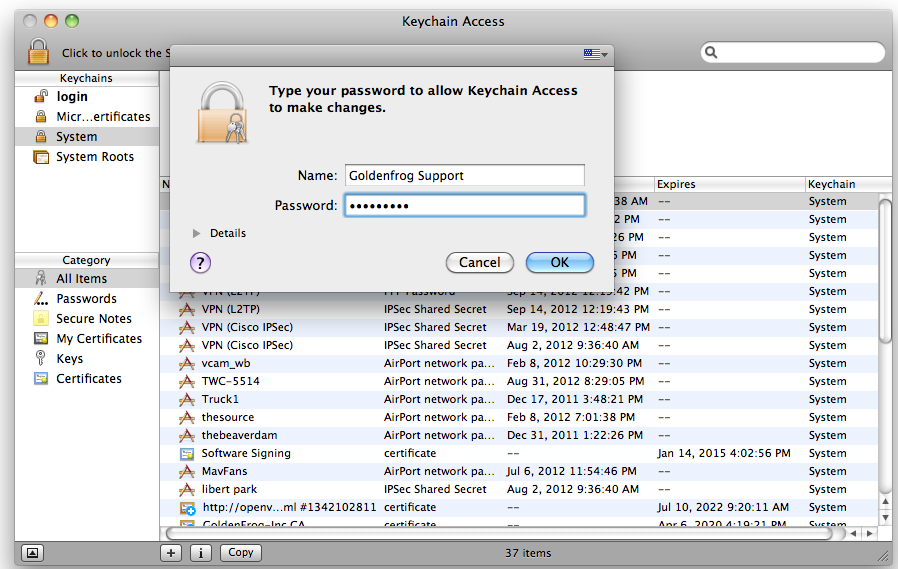Show the Certificates category
Screen dimensions: 898x569
click(x=87, y=378)
